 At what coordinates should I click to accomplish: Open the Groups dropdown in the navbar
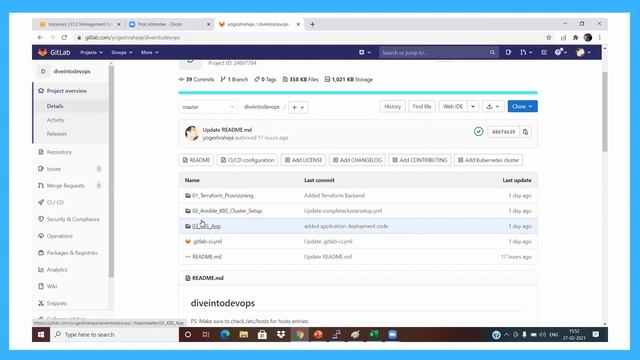tap(122, 52)
